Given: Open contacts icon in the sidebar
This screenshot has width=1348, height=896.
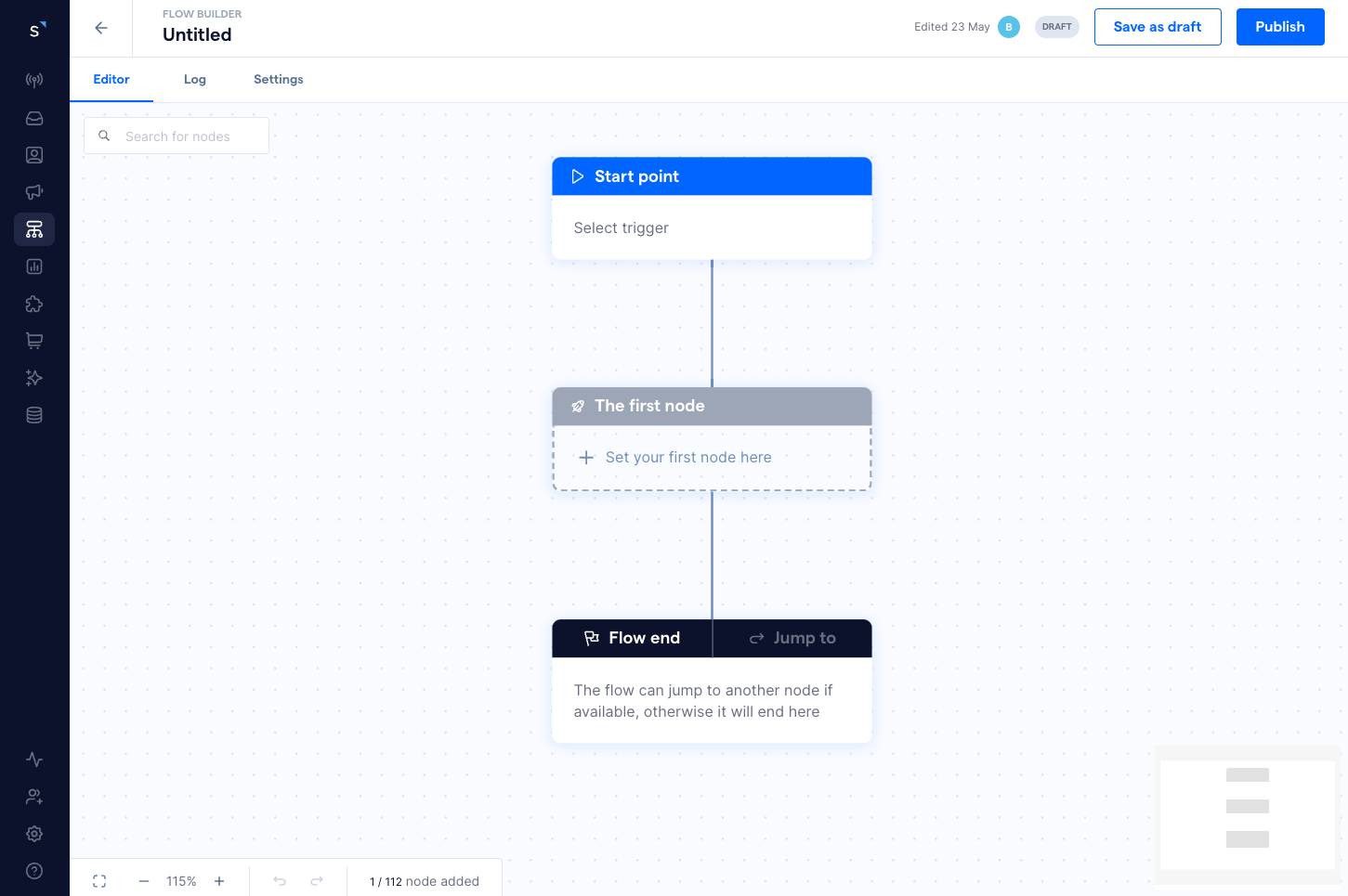Looking at the screenshot, I should pos(34,155).
